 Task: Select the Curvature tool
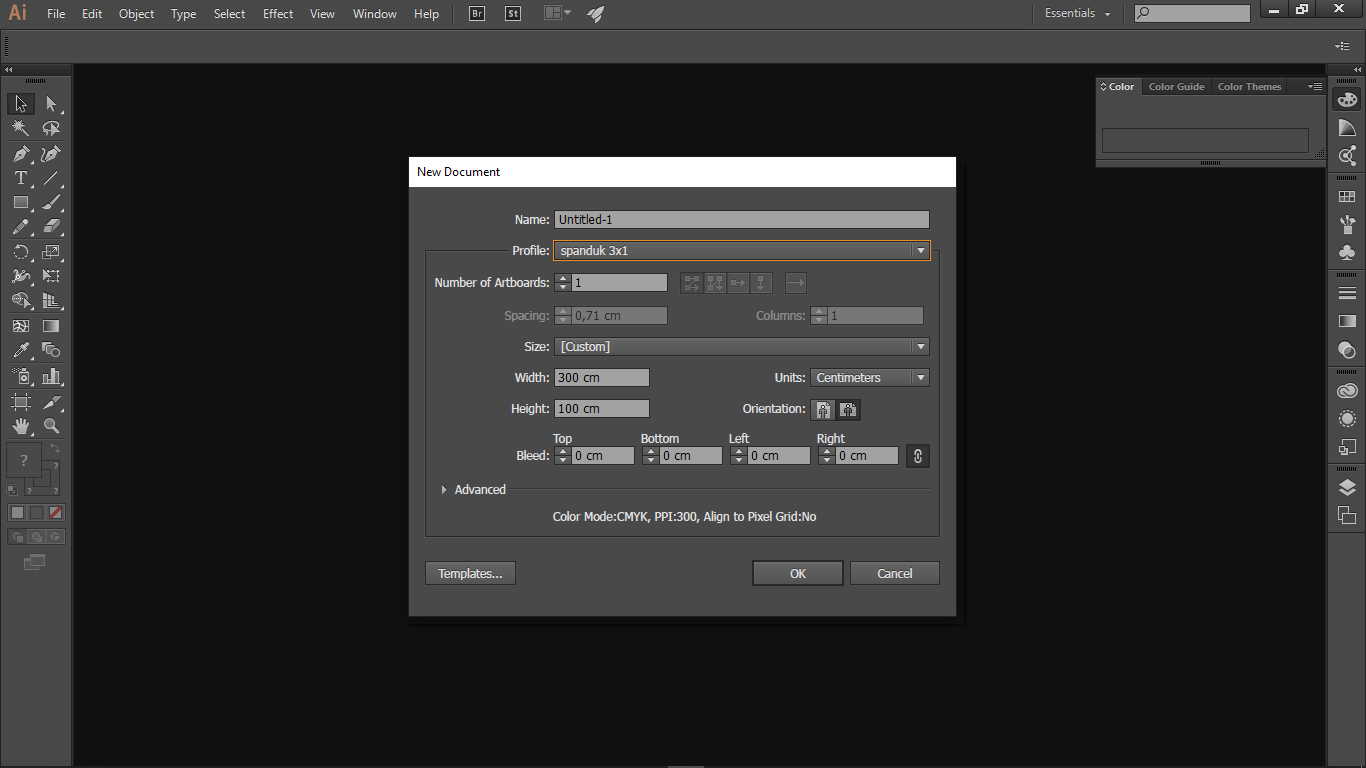pyautogui.click(x=51, y=154)
